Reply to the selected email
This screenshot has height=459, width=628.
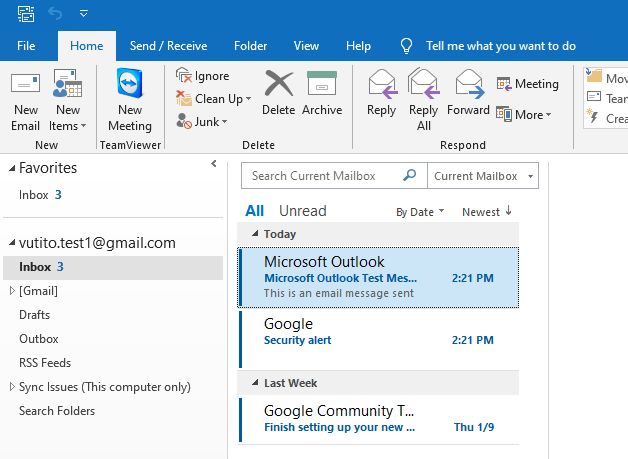(381, 93)
